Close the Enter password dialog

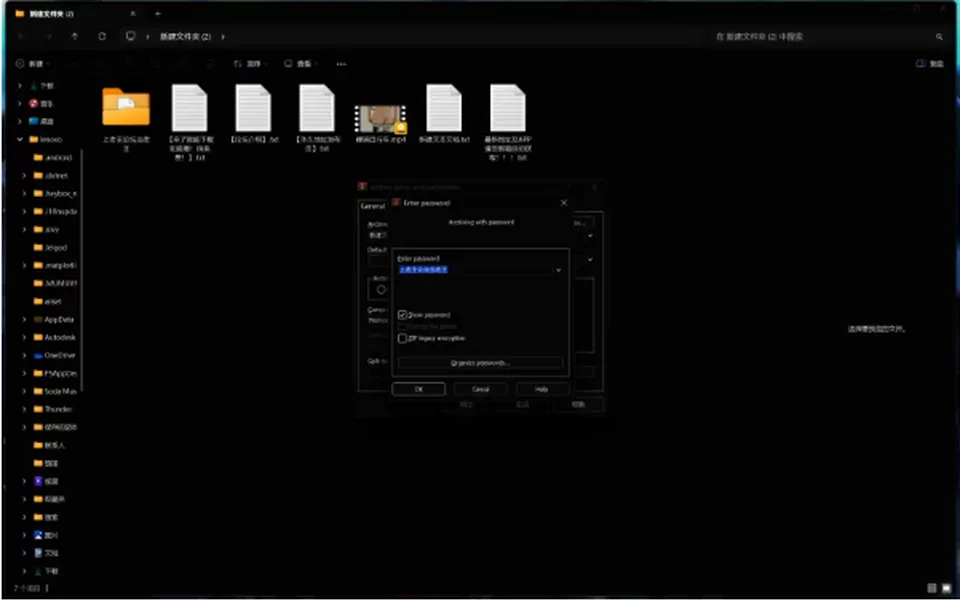(564, 203)
